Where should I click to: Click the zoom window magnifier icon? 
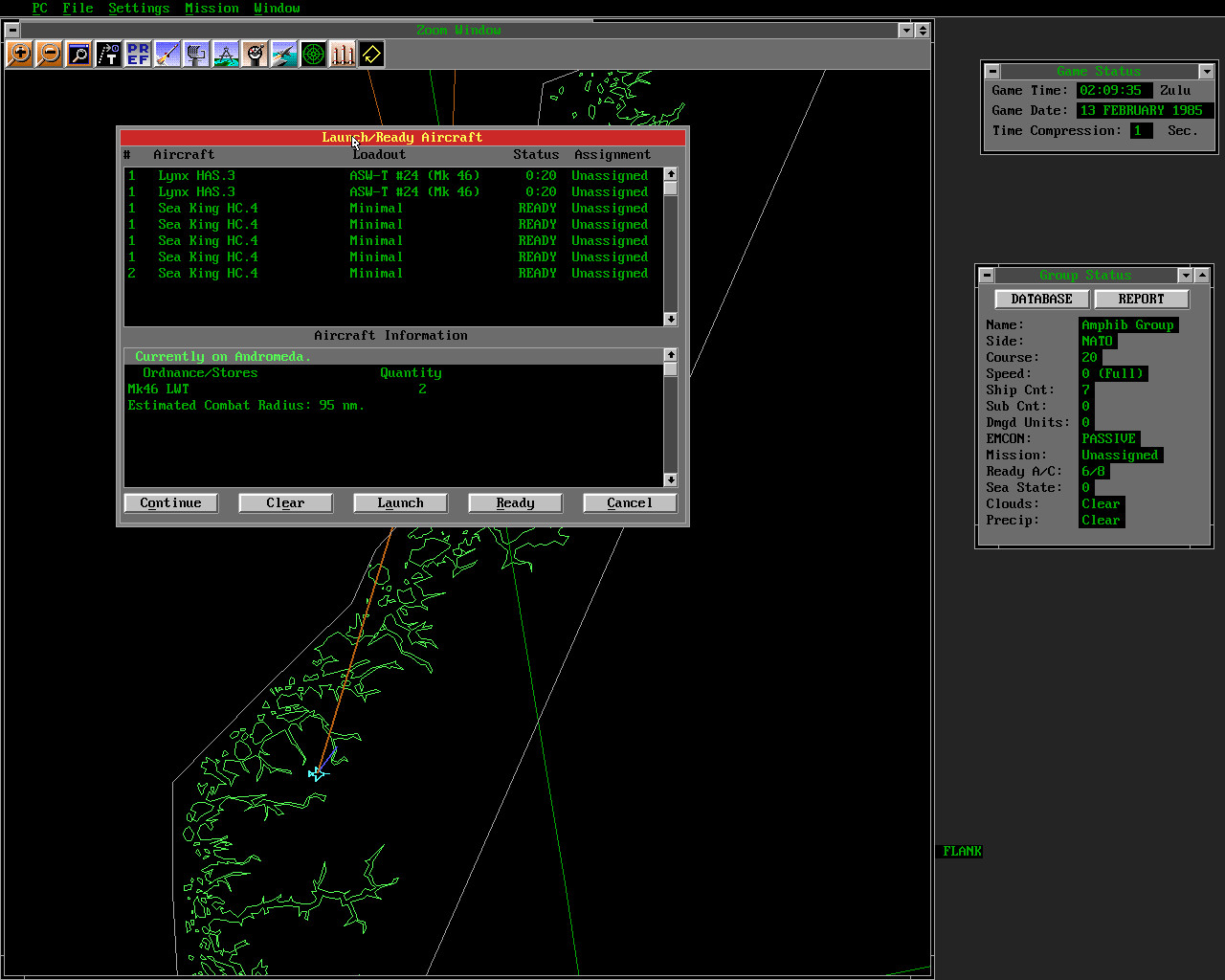[x=78, y=55]
